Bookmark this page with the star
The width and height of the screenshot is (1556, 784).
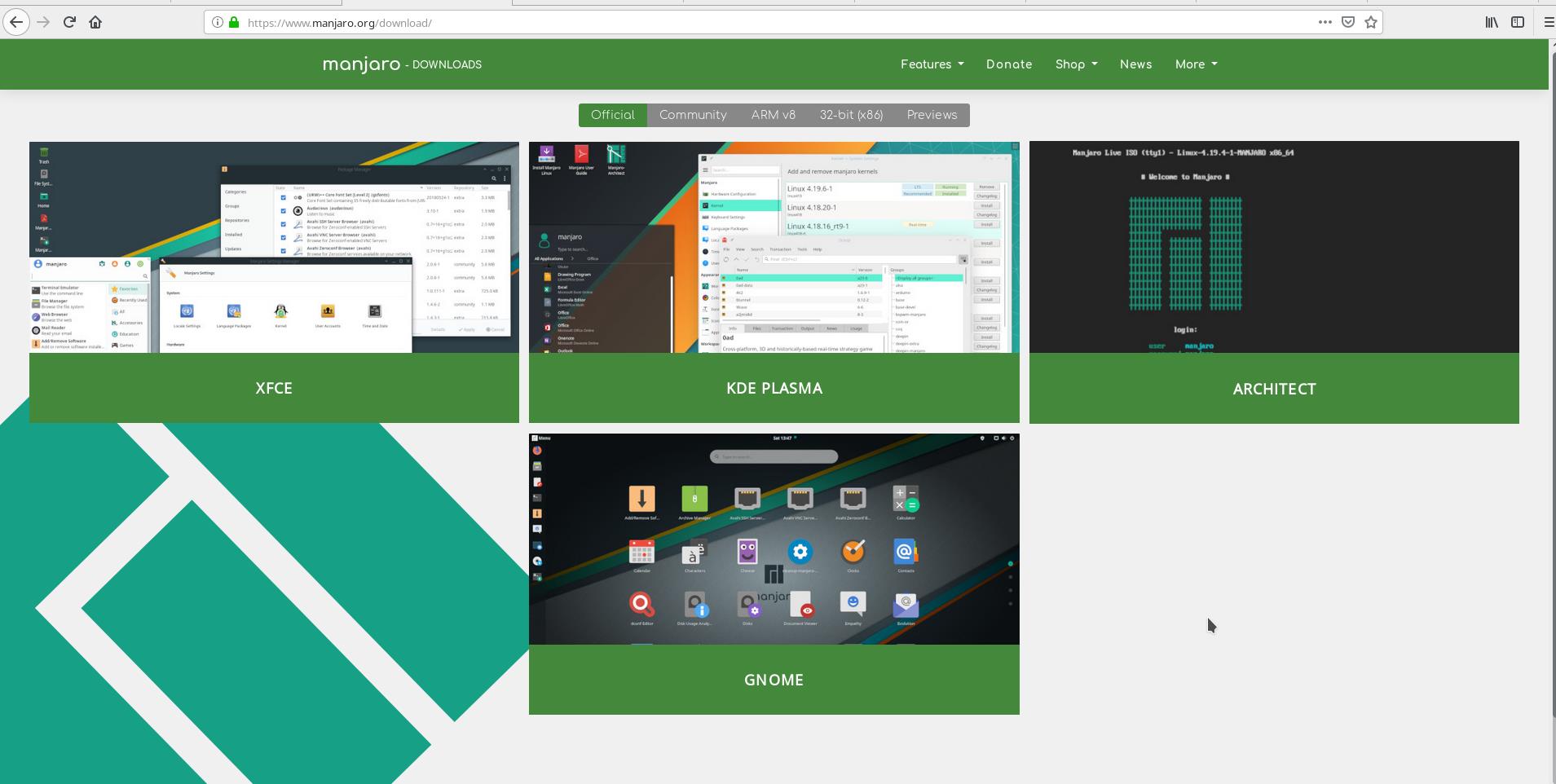1371,22
